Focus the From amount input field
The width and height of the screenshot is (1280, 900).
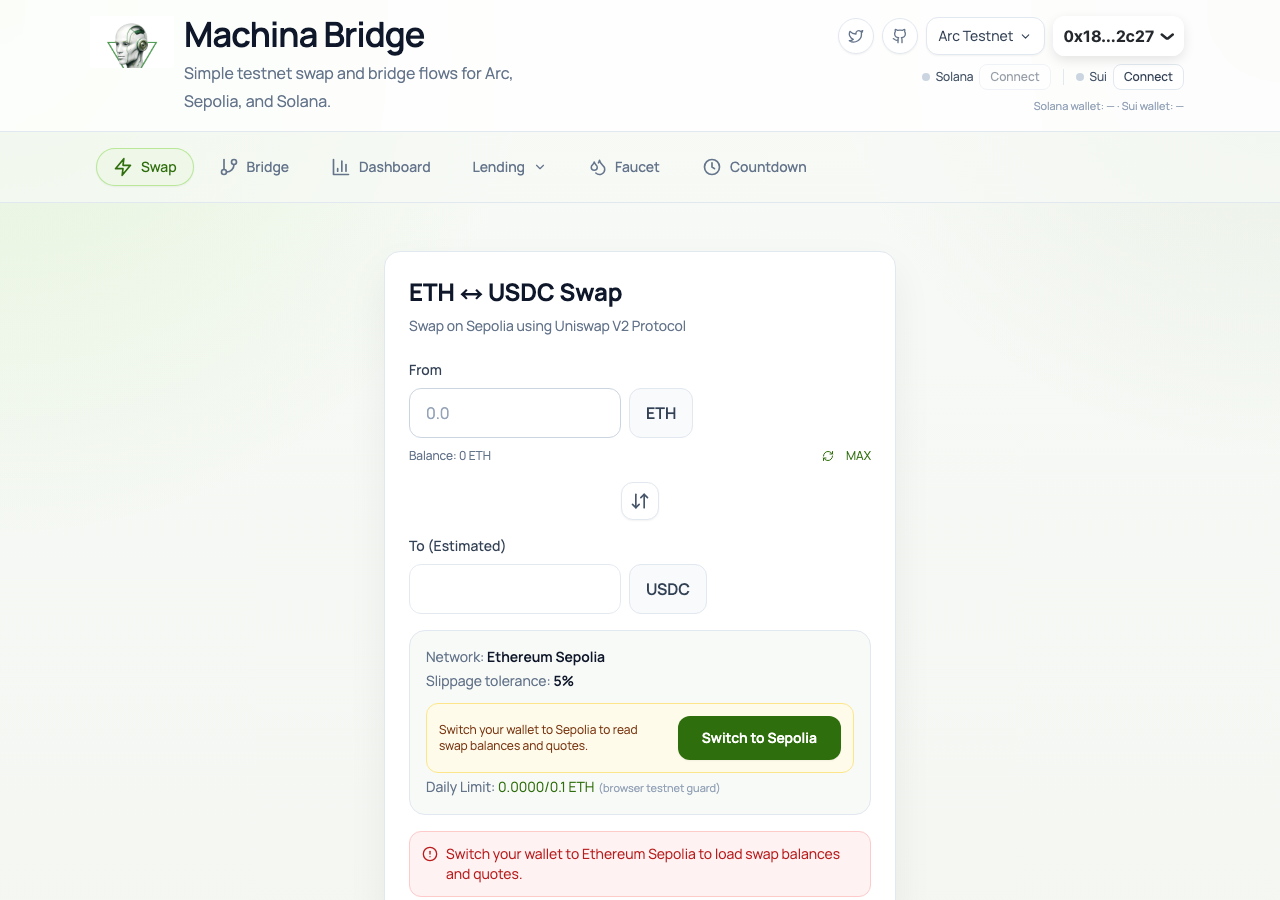(515, 413)
